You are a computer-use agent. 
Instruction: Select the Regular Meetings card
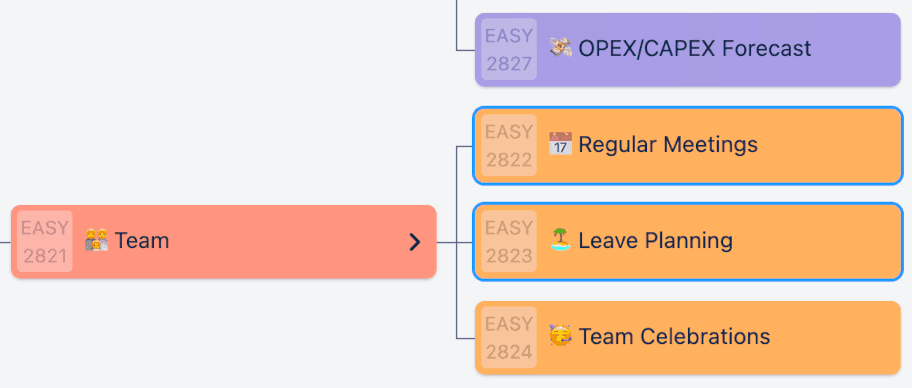tap(688, 145)
